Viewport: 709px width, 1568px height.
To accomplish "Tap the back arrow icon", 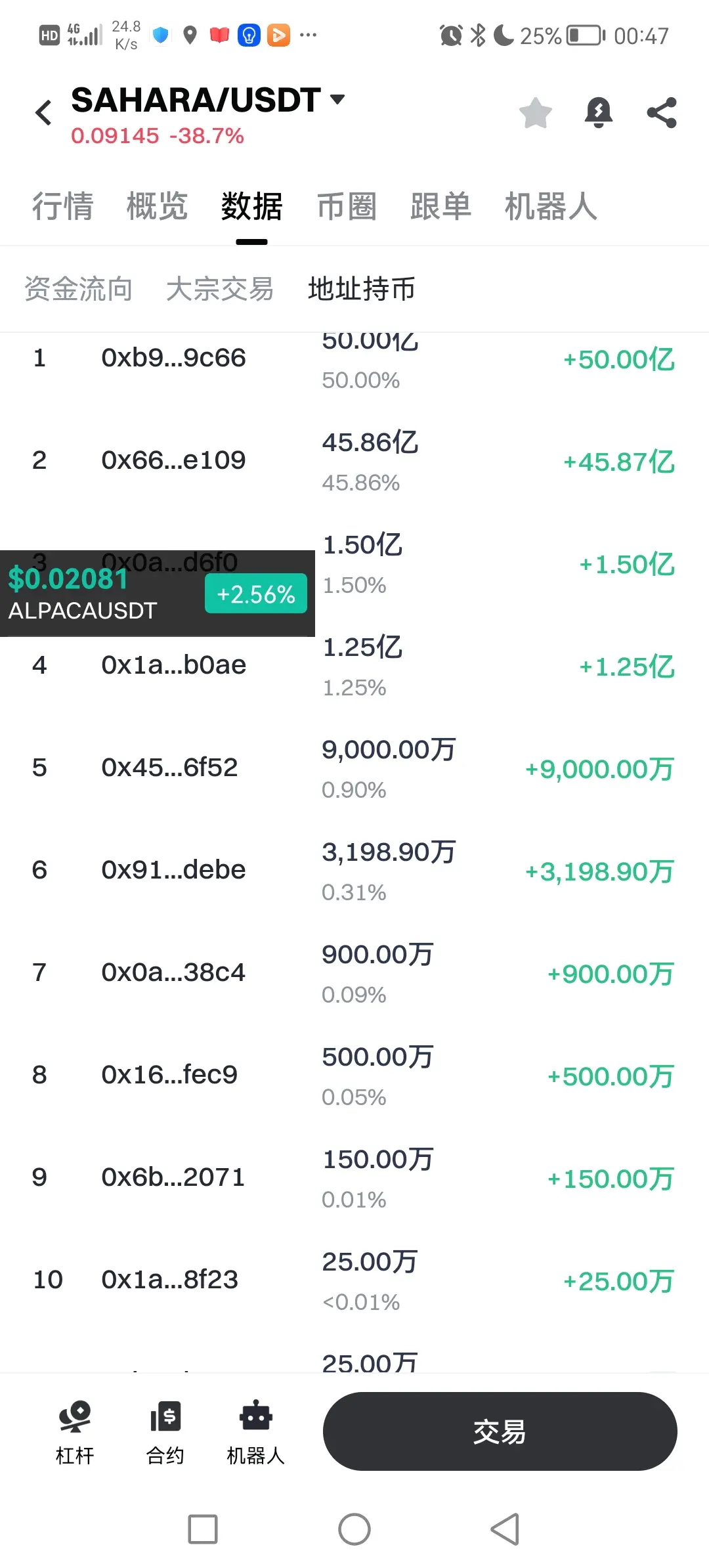I will [43, 113].
